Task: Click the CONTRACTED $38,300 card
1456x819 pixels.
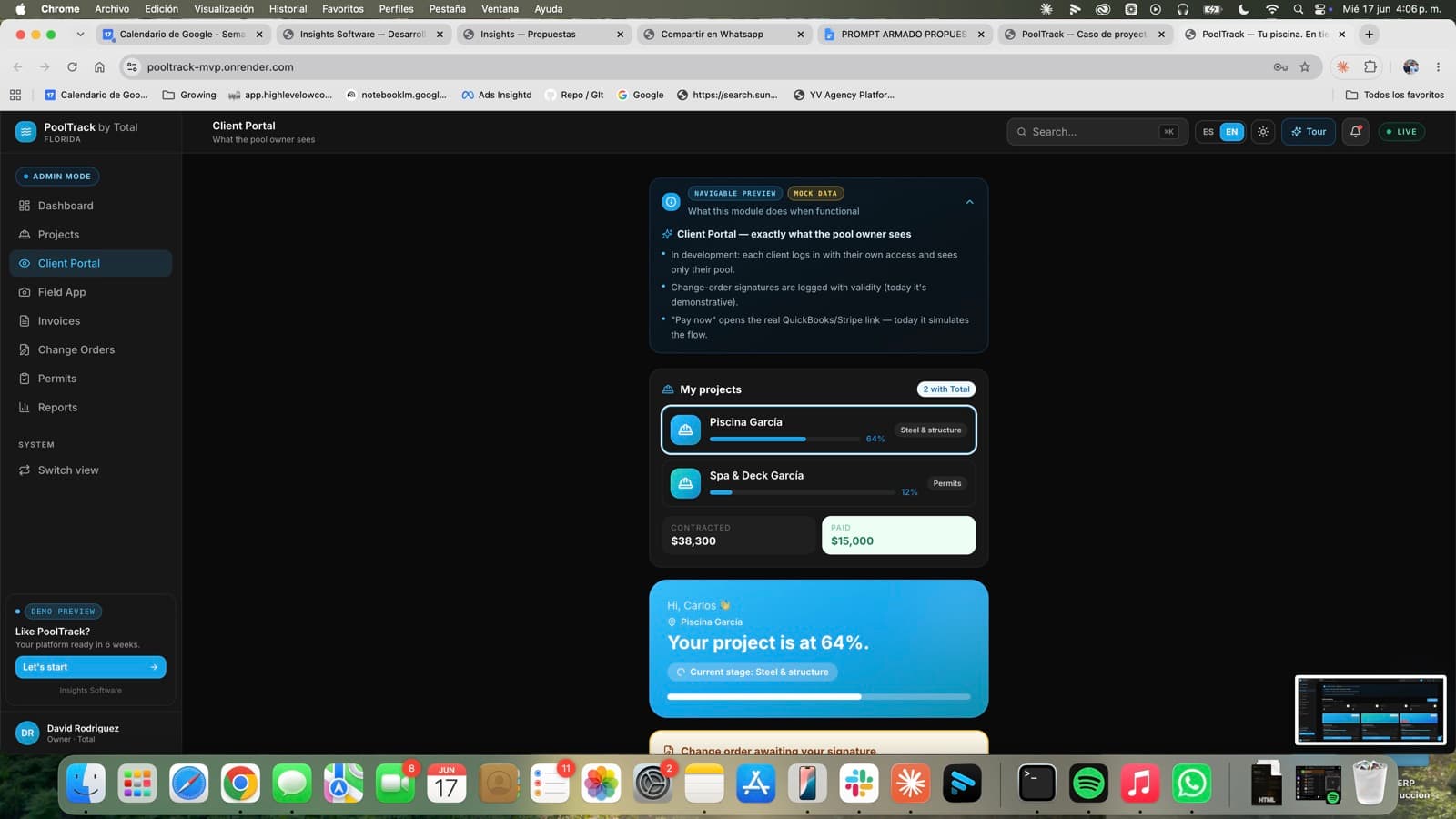Action: point(739,535)
